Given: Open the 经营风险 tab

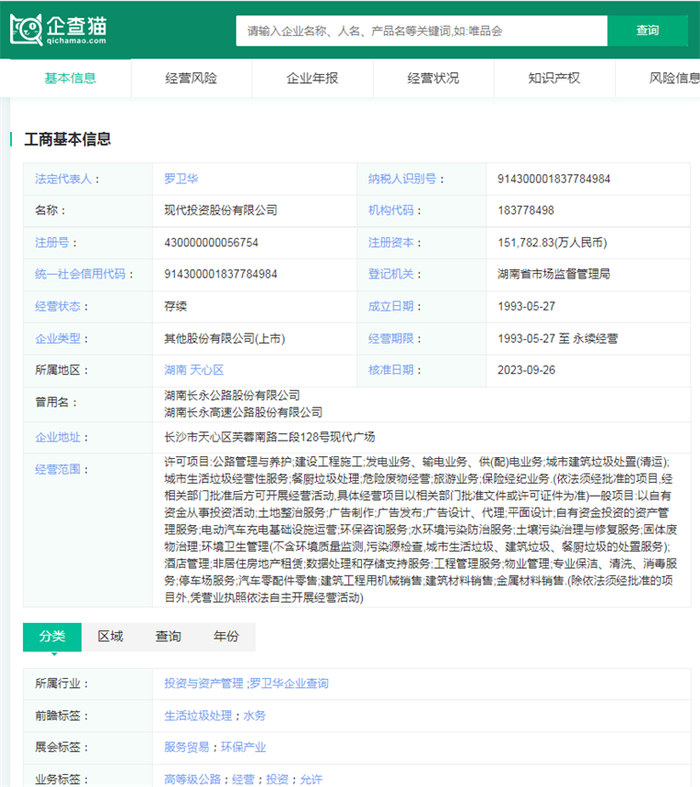Looking at the screenshot, I should (x=191, y=78).
